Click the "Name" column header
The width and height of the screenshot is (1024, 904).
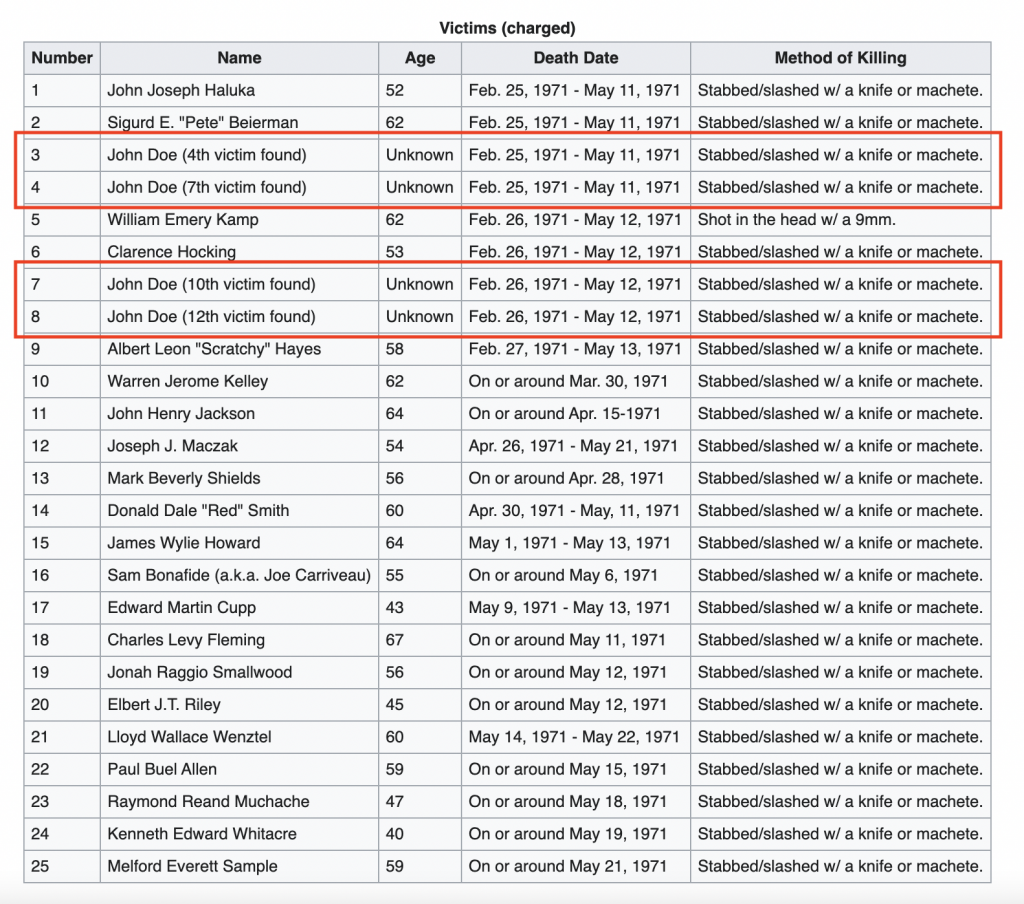click(x=239, y=58)
